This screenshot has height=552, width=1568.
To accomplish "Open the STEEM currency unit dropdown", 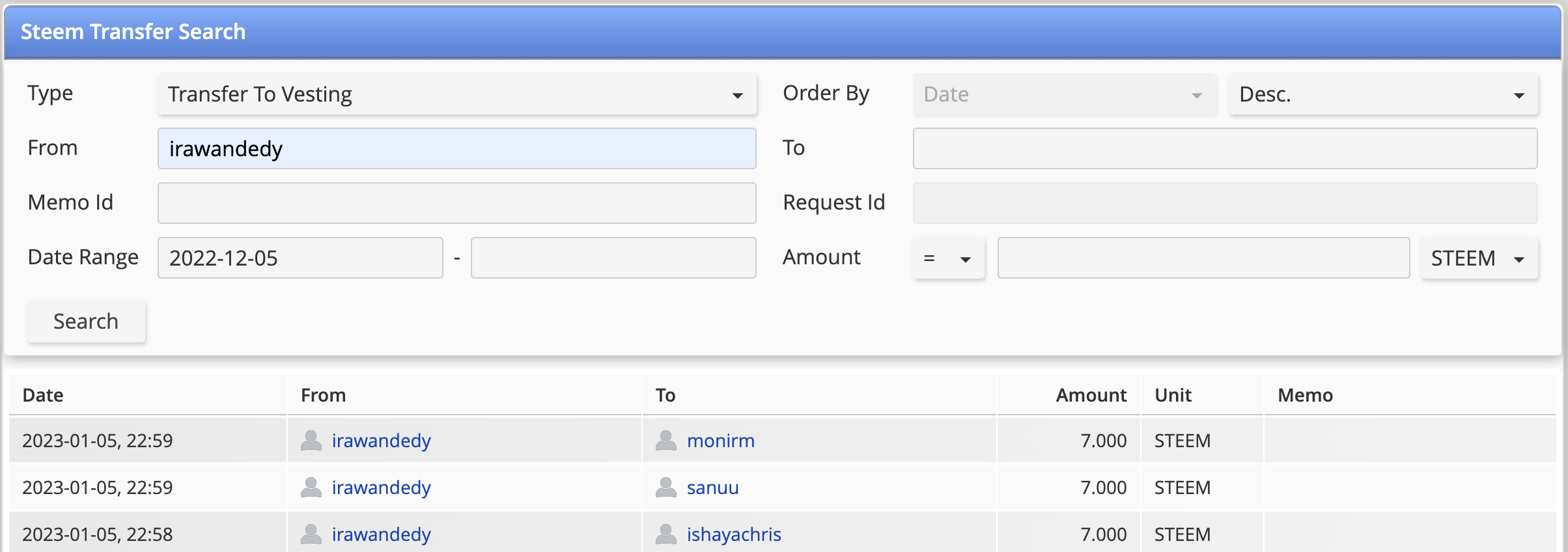I will 1479,258.
